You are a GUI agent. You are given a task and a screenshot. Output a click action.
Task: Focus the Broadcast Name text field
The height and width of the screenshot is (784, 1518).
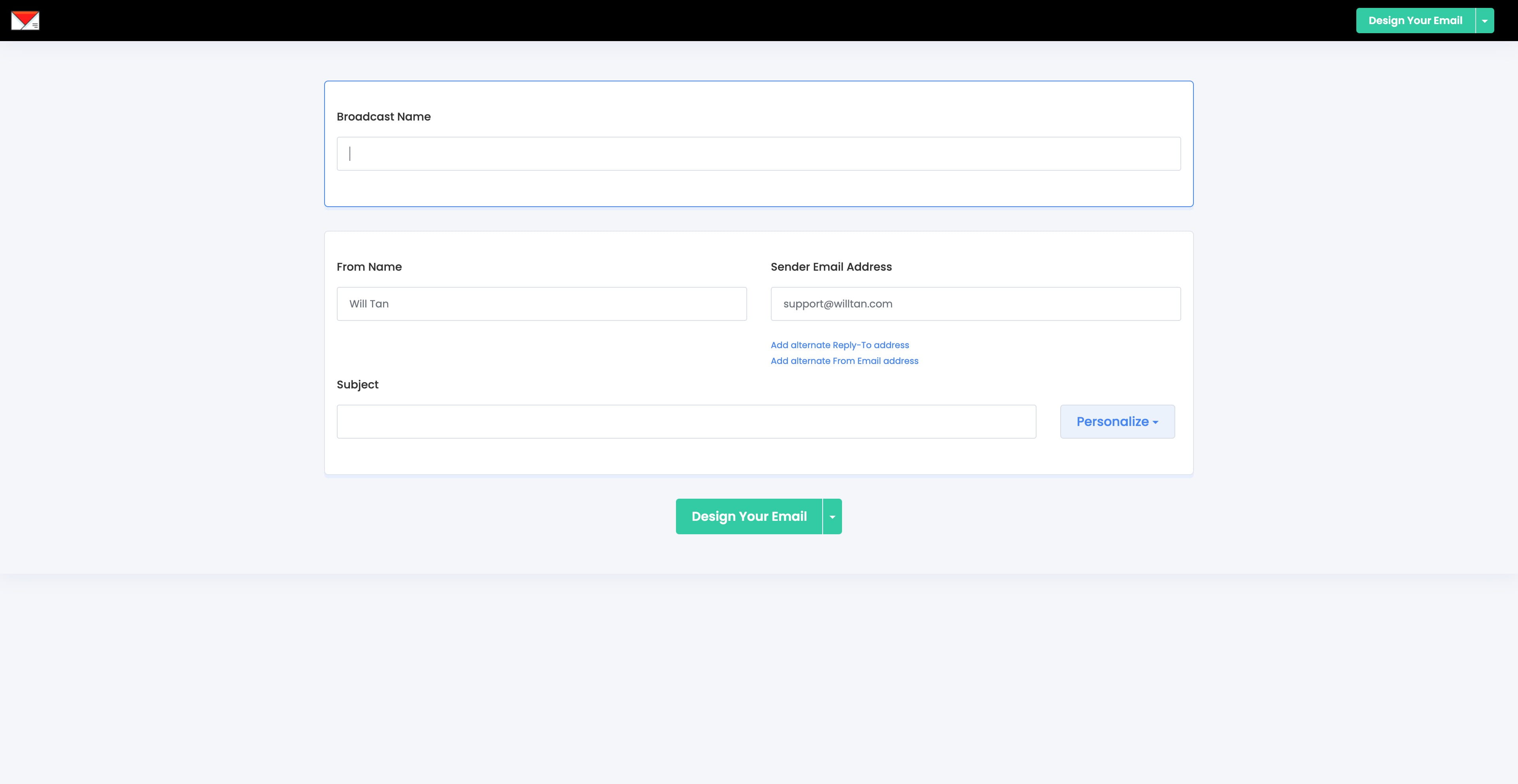pyautogui.click(x=759, y=154)
